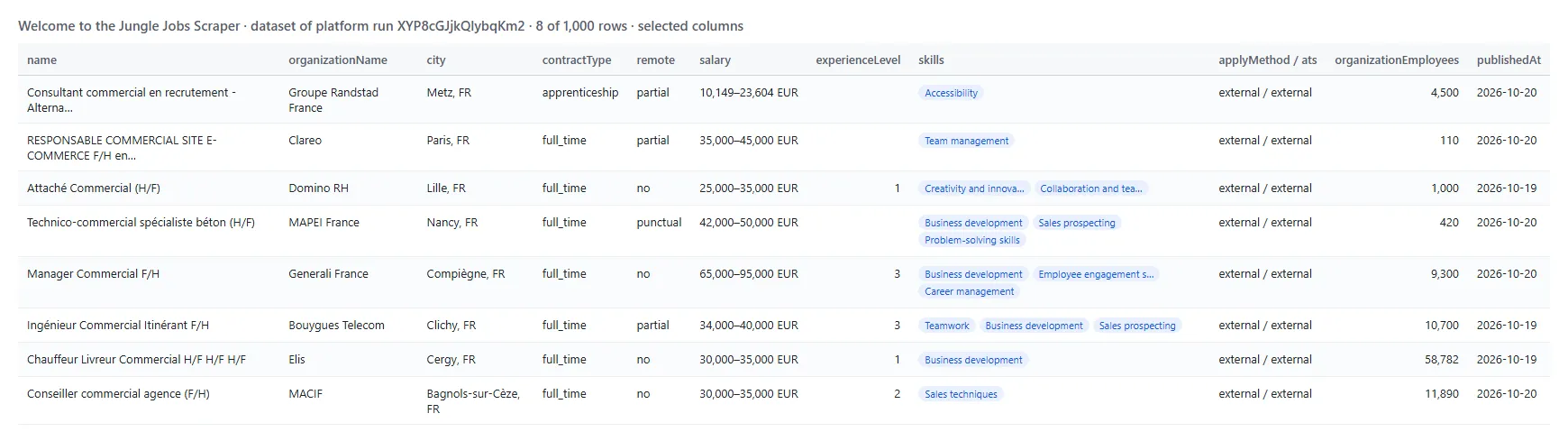Click the 'Compiègne, FR' city cell
1568x441 pixels.
click(466, 274)
